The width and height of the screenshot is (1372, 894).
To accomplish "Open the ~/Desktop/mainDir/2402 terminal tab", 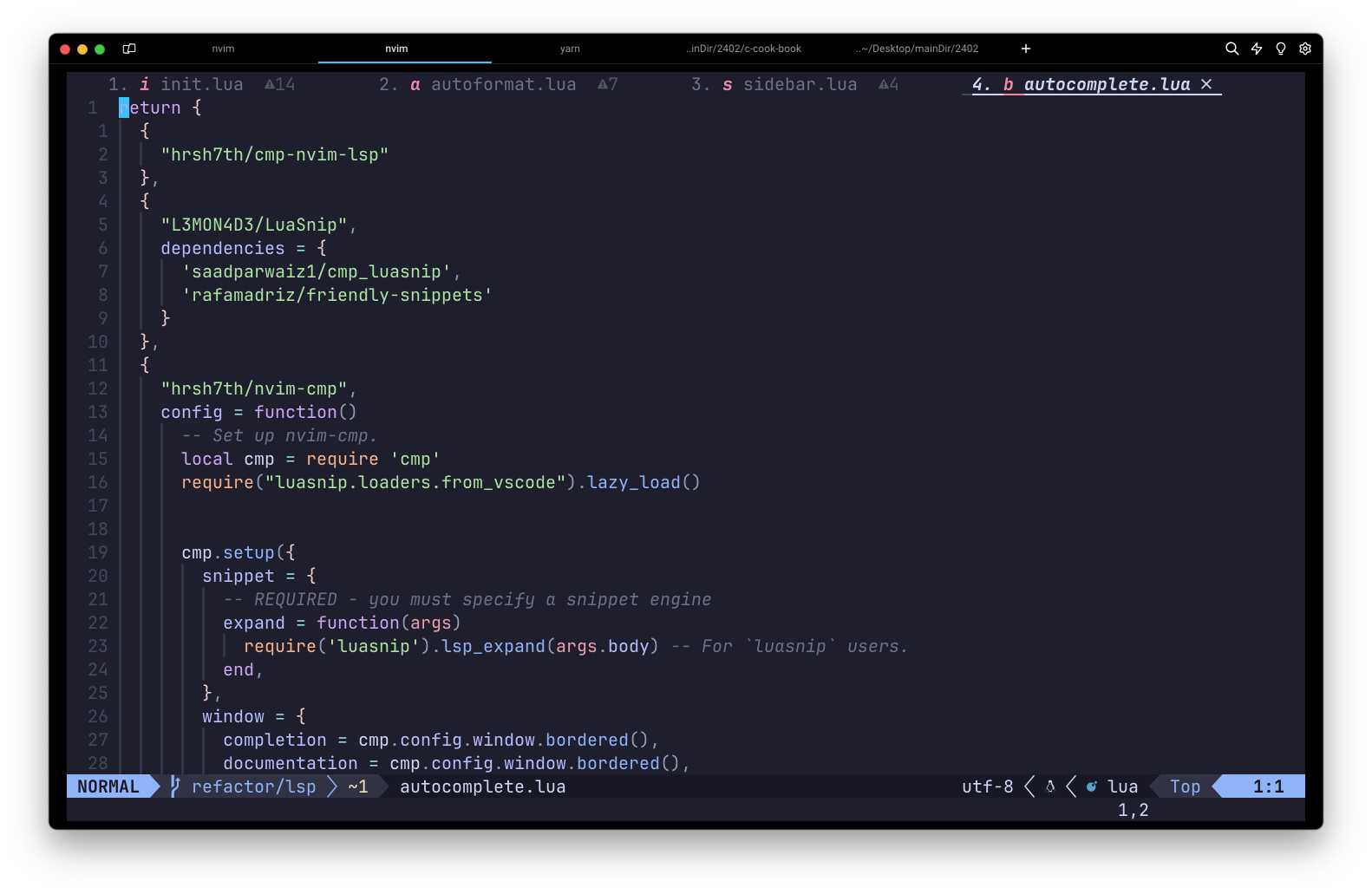I will click(x=918, y=49).
